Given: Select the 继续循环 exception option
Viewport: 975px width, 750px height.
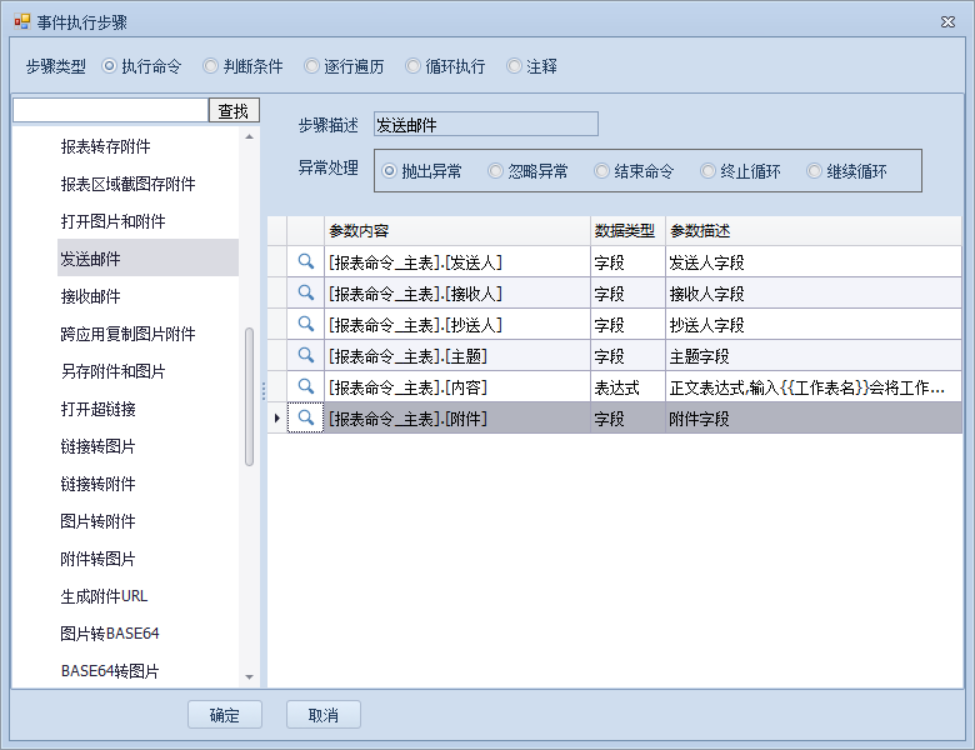Looking at the screenshot, I should (814, 171).
